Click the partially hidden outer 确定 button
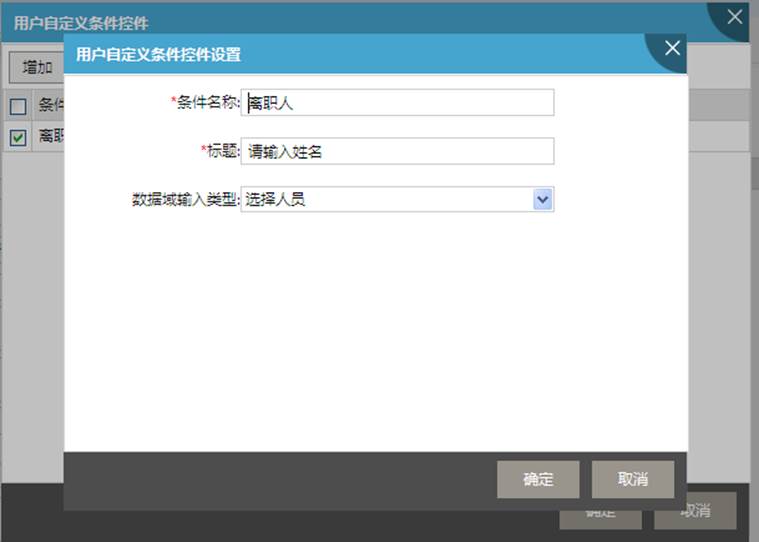 pyautogui.click(x=600, y=514)
